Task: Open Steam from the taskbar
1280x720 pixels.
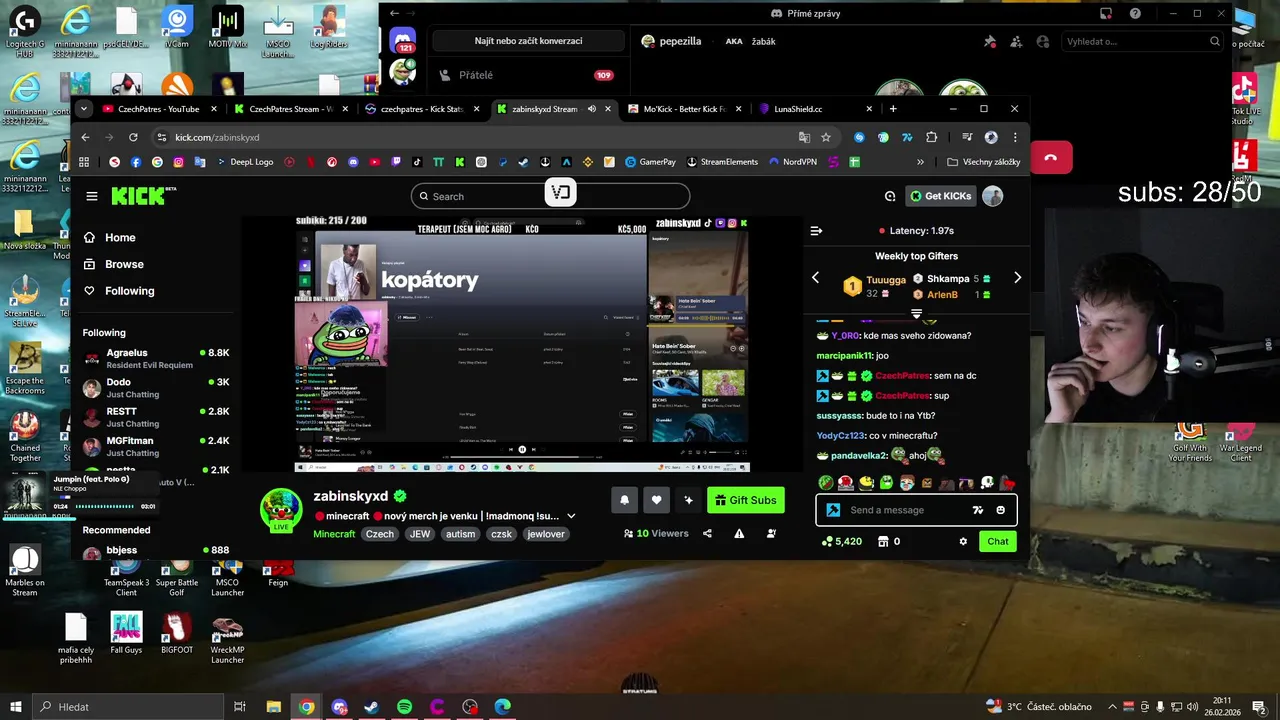Action: [371, 707]
